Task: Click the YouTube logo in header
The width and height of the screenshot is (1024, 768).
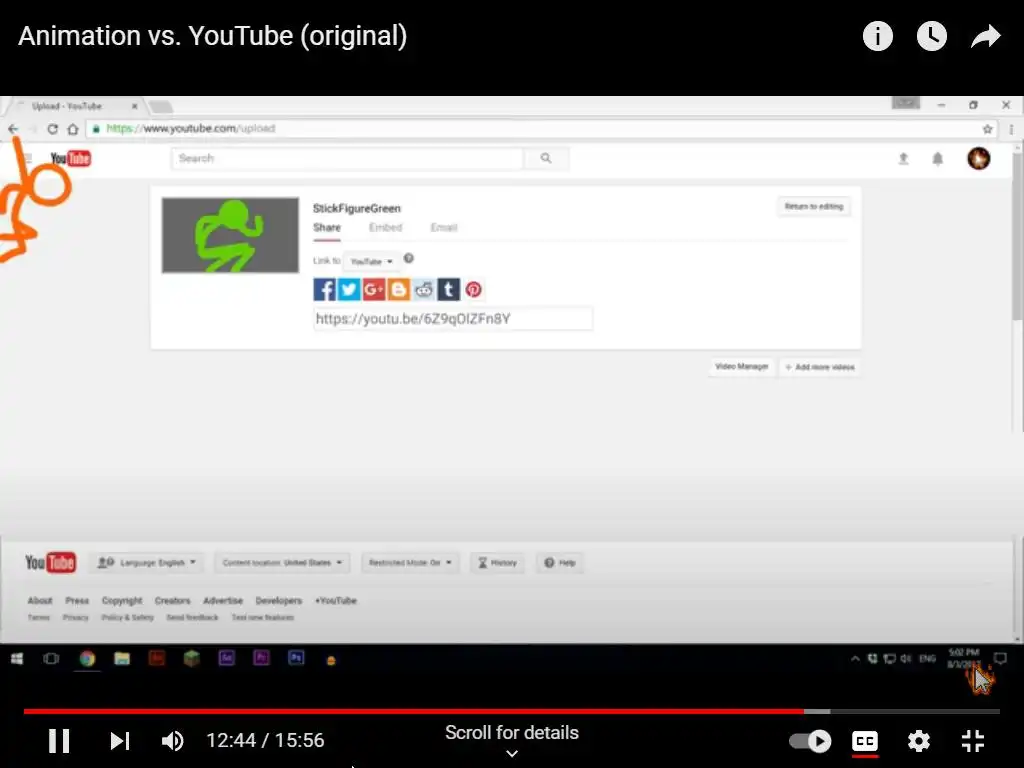Action: click(71, 158)
